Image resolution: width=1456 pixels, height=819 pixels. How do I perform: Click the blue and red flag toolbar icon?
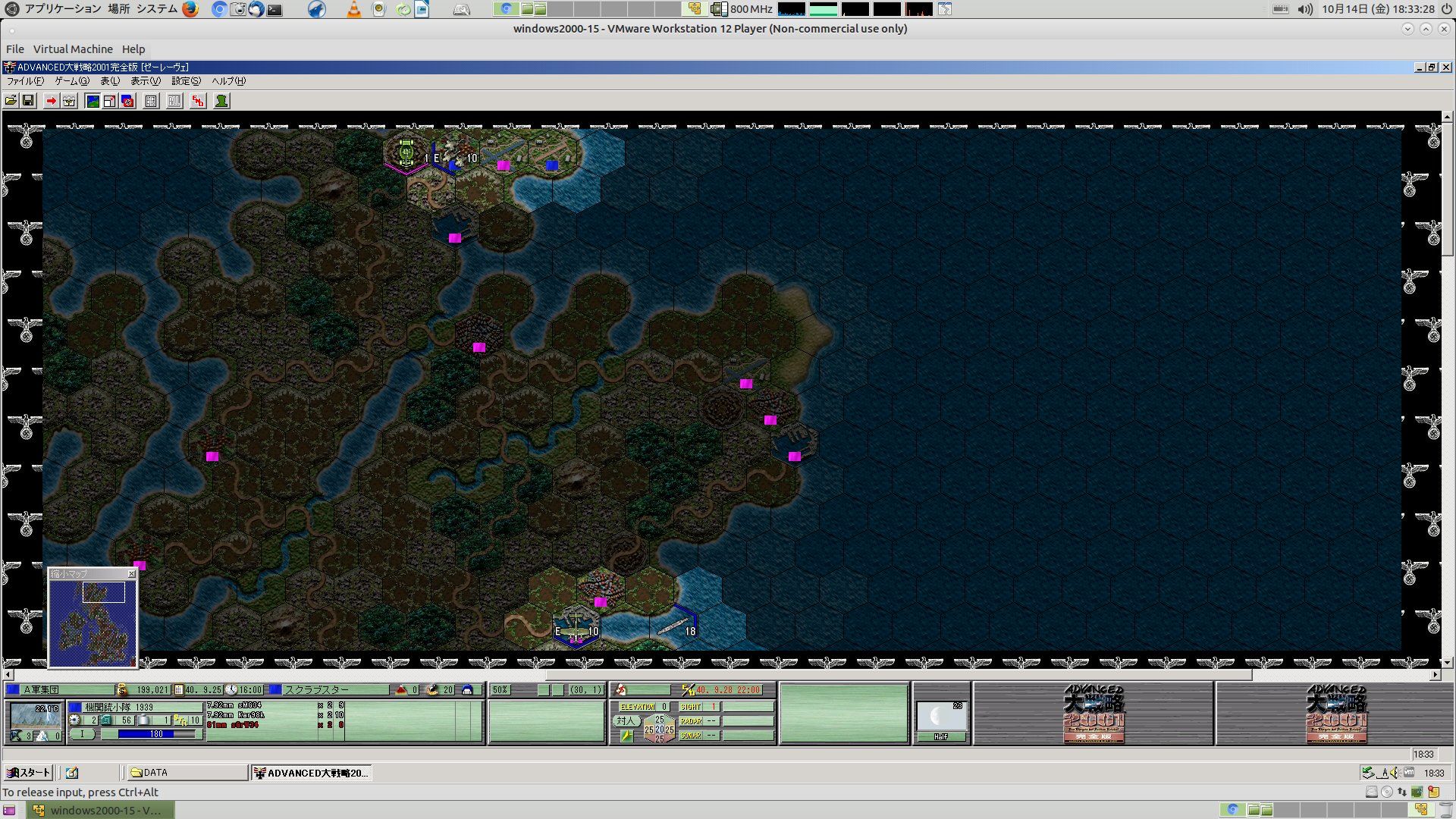point(127,101)
